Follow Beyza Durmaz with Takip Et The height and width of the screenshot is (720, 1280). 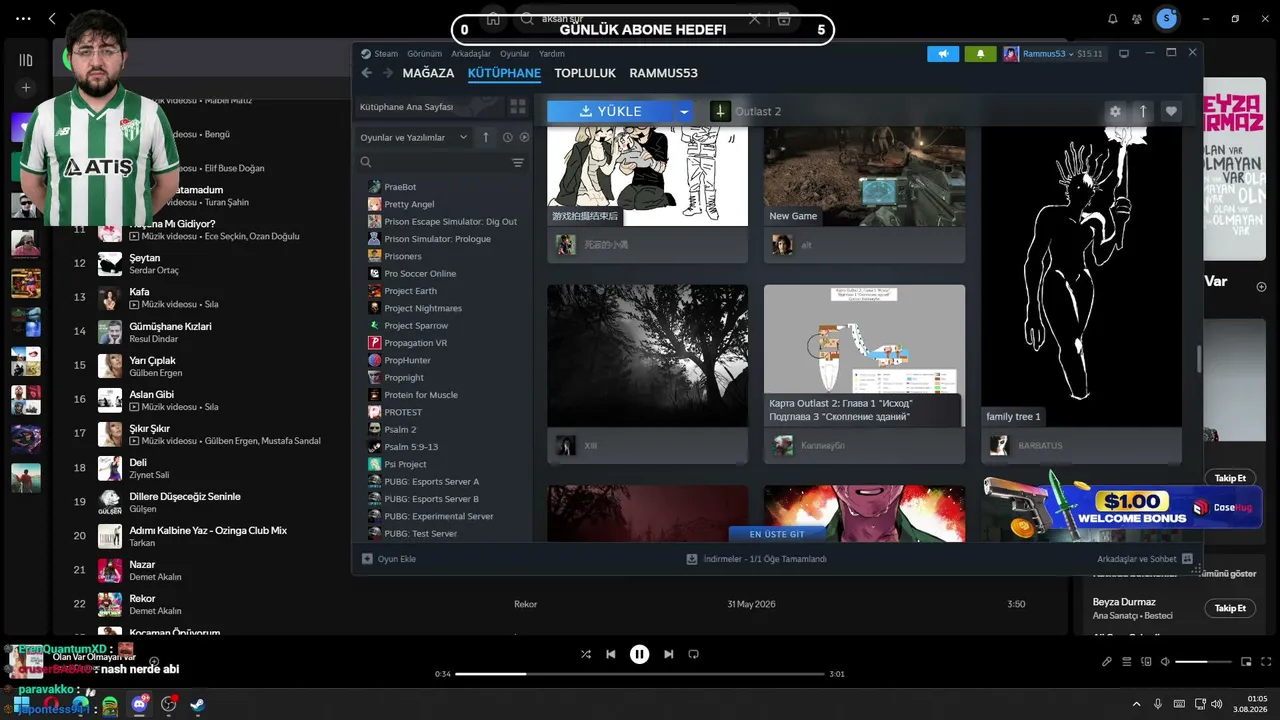tap(1230, 608)
